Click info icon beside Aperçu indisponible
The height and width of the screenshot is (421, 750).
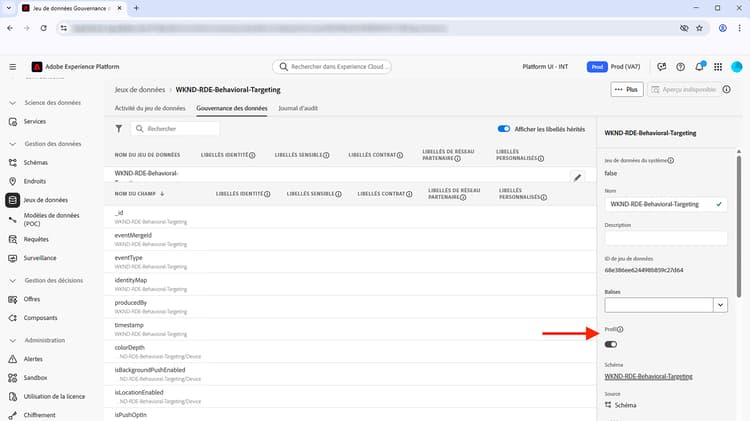(x=727, y=89)
